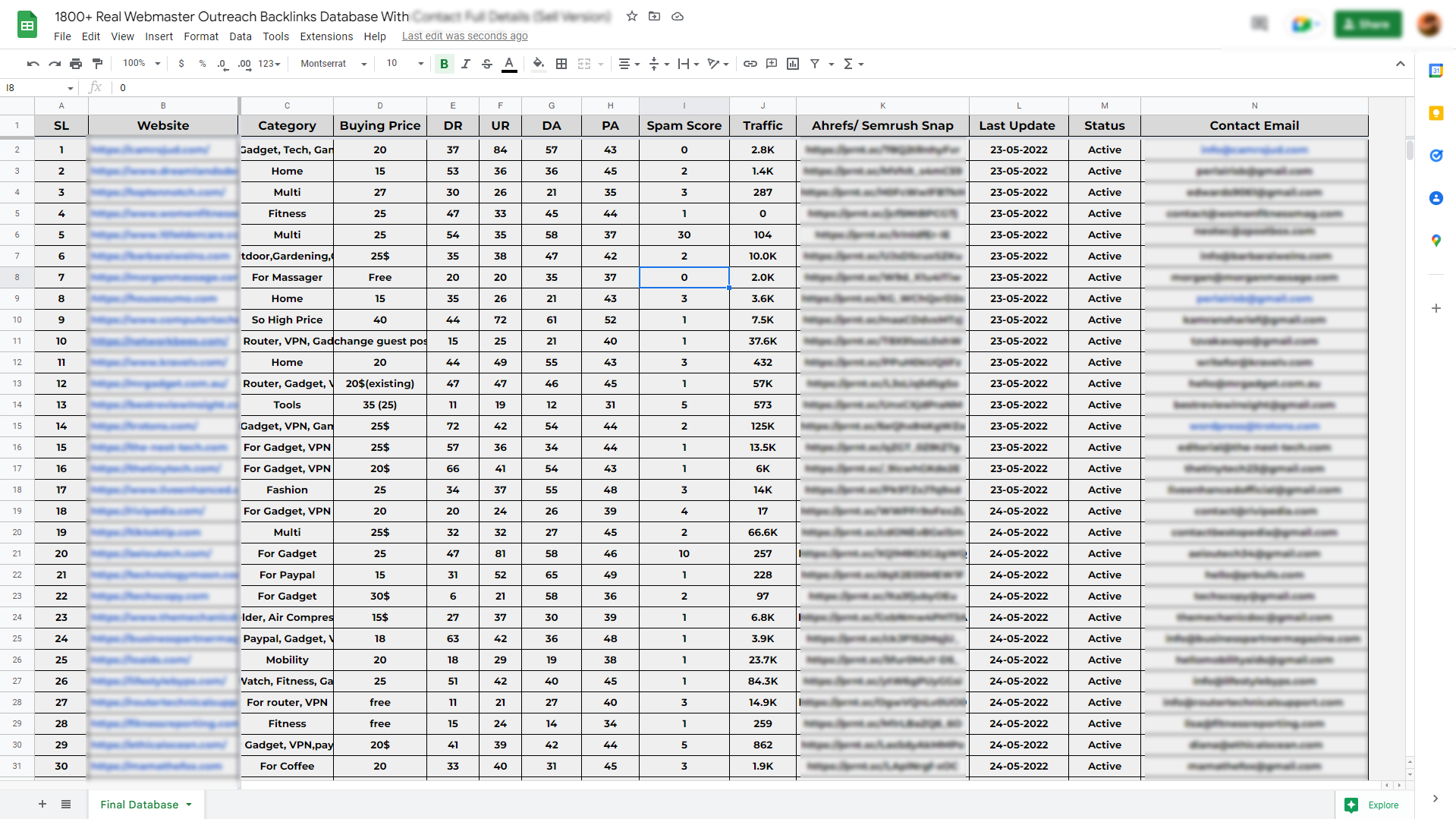Open the Montserrat font dropdown
This screenshot has width=1456, height=819.
pos(333,64)
